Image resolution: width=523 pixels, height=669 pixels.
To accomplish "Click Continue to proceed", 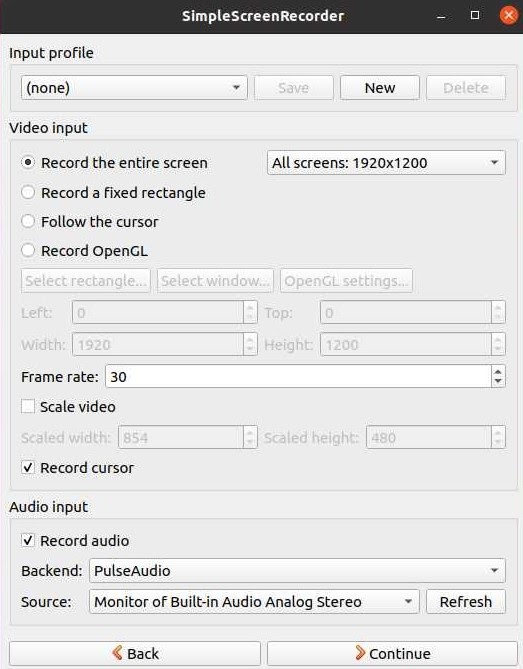I will tap(392, 653).
